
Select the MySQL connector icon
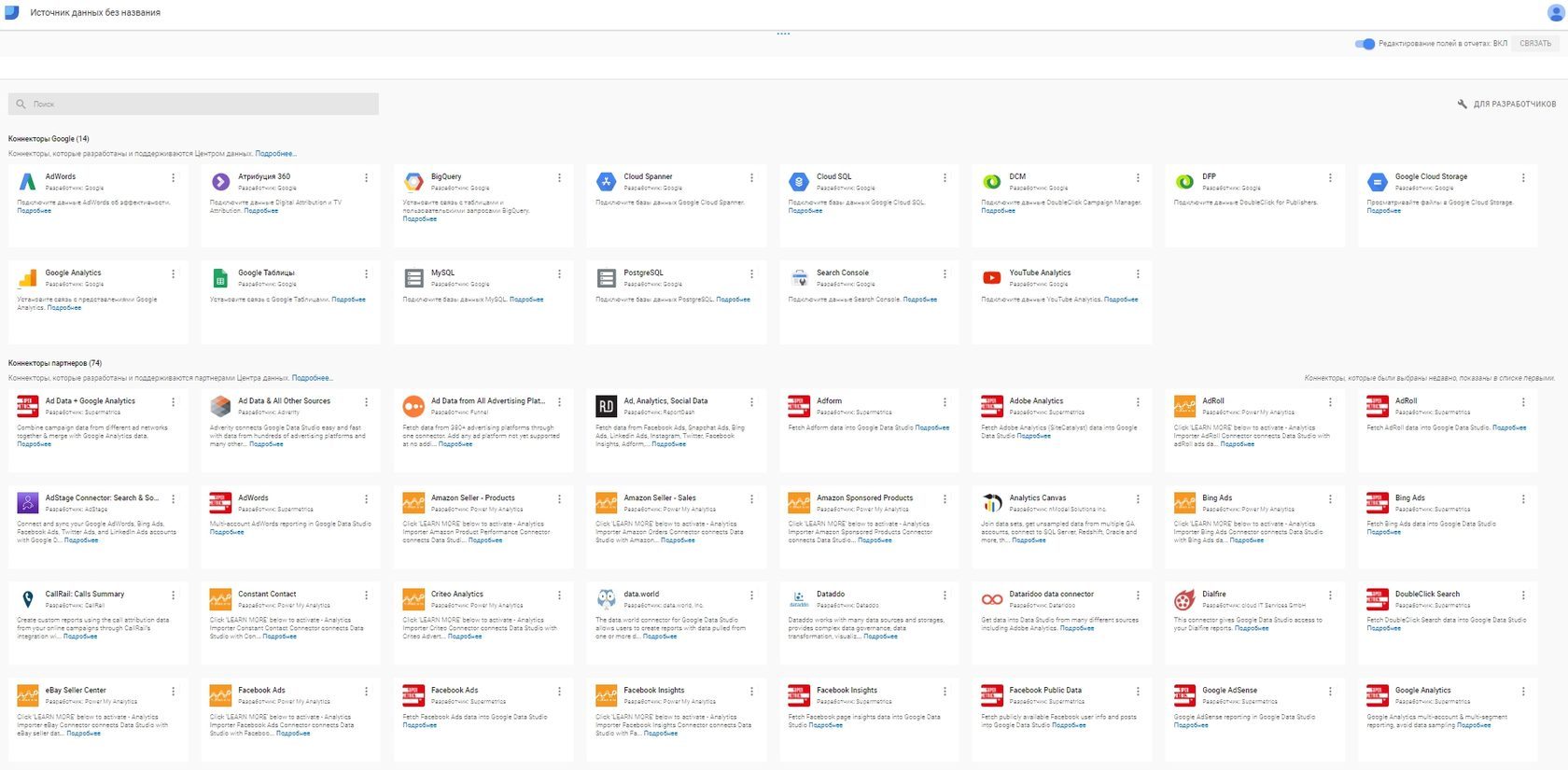(413, 278)
